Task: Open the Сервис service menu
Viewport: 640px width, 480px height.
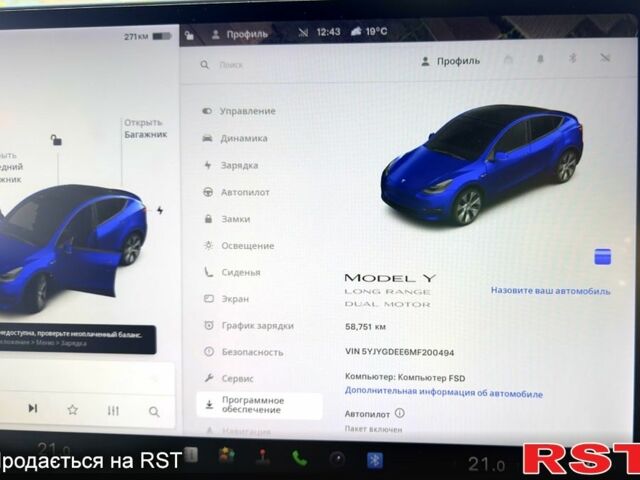Action: (229, 378)
